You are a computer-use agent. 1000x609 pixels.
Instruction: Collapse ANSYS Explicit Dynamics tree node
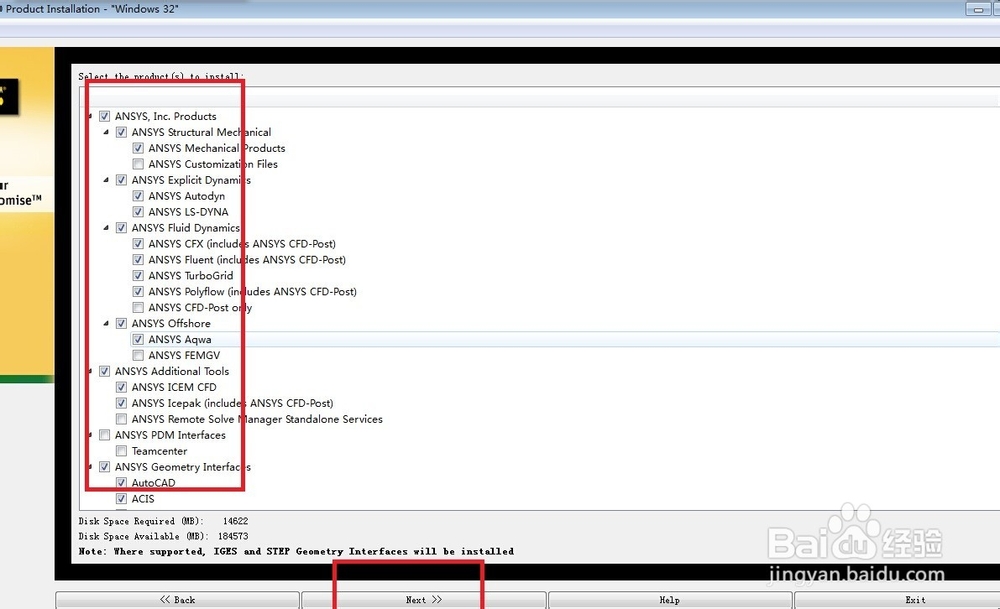coord(106,180)
